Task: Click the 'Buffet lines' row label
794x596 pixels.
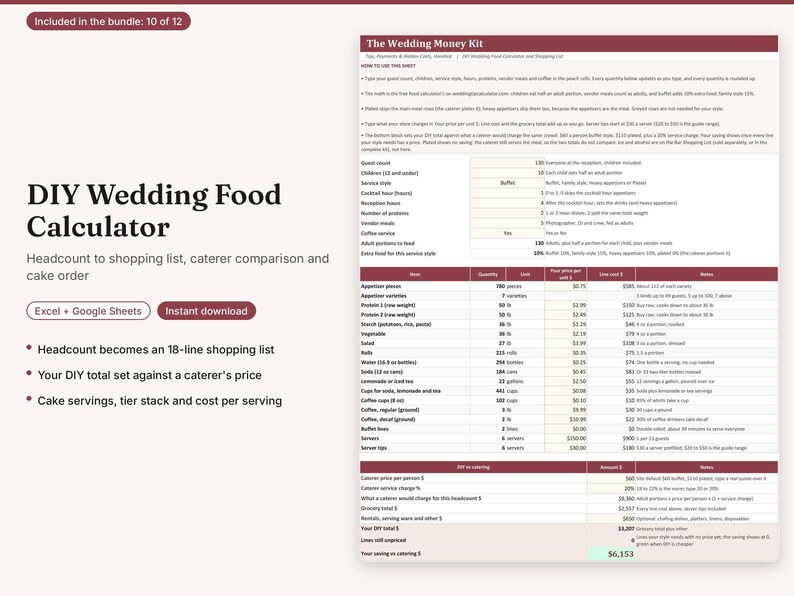Action: click(x=375, y=429)
